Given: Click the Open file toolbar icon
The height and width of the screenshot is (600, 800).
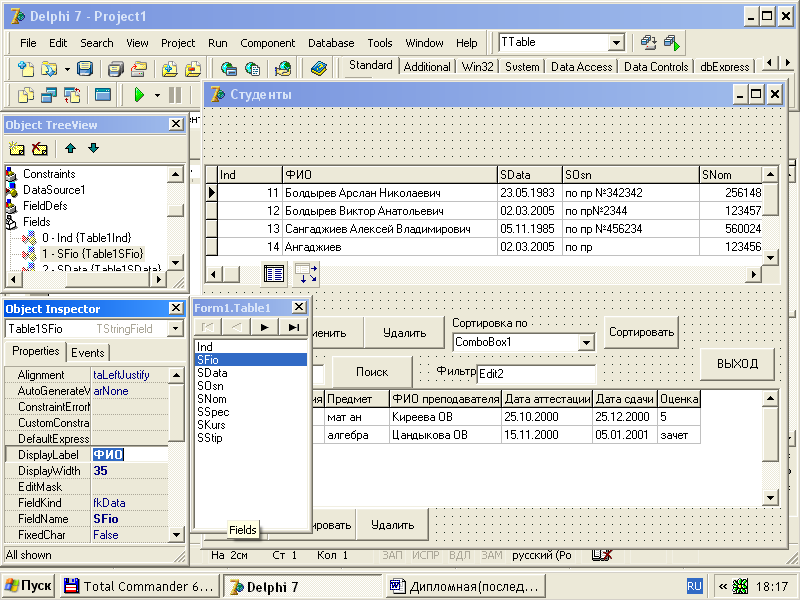Looking at the screenshot, I should [x=49, y=68].
